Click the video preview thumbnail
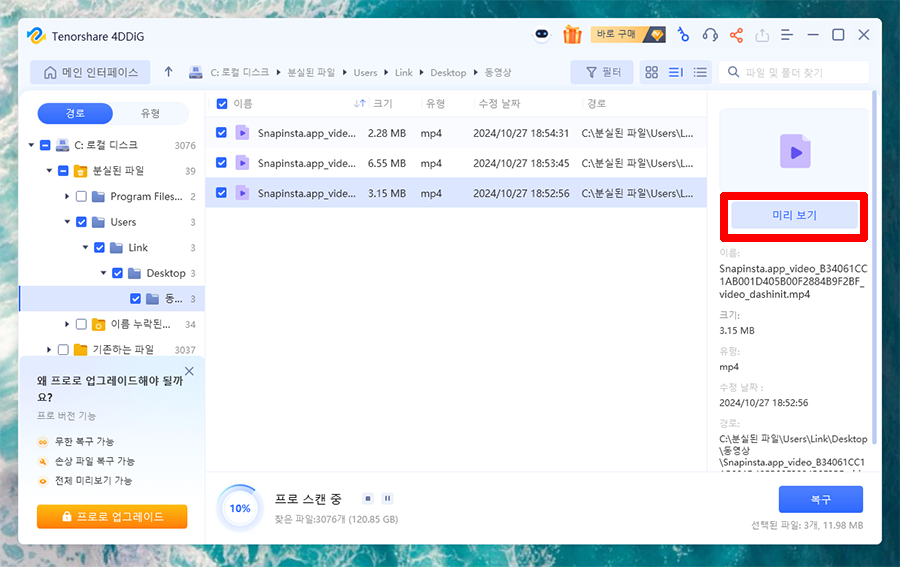The image size is (900, 567). [x=794, y=150]
